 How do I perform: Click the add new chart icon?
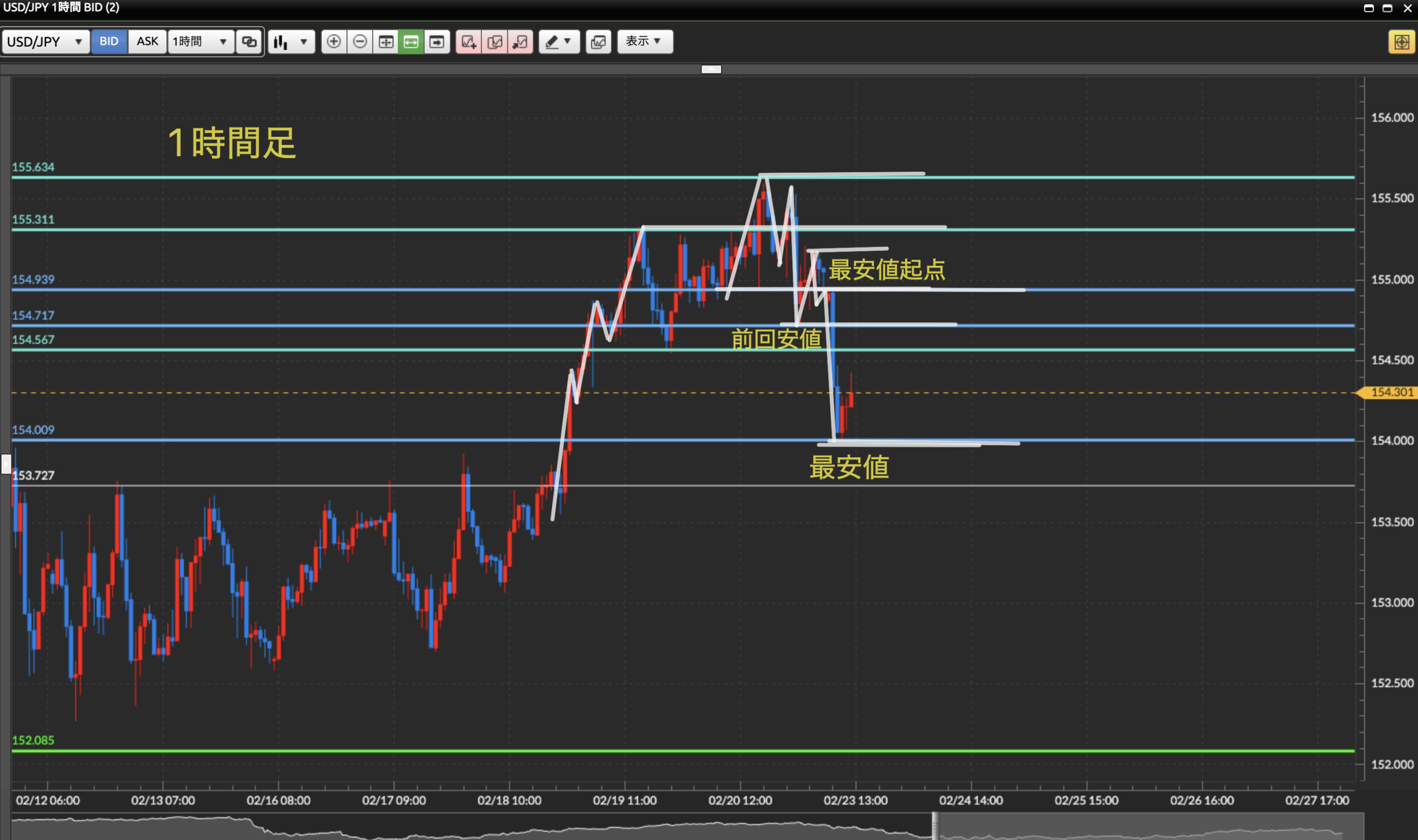tap(469, 42)
